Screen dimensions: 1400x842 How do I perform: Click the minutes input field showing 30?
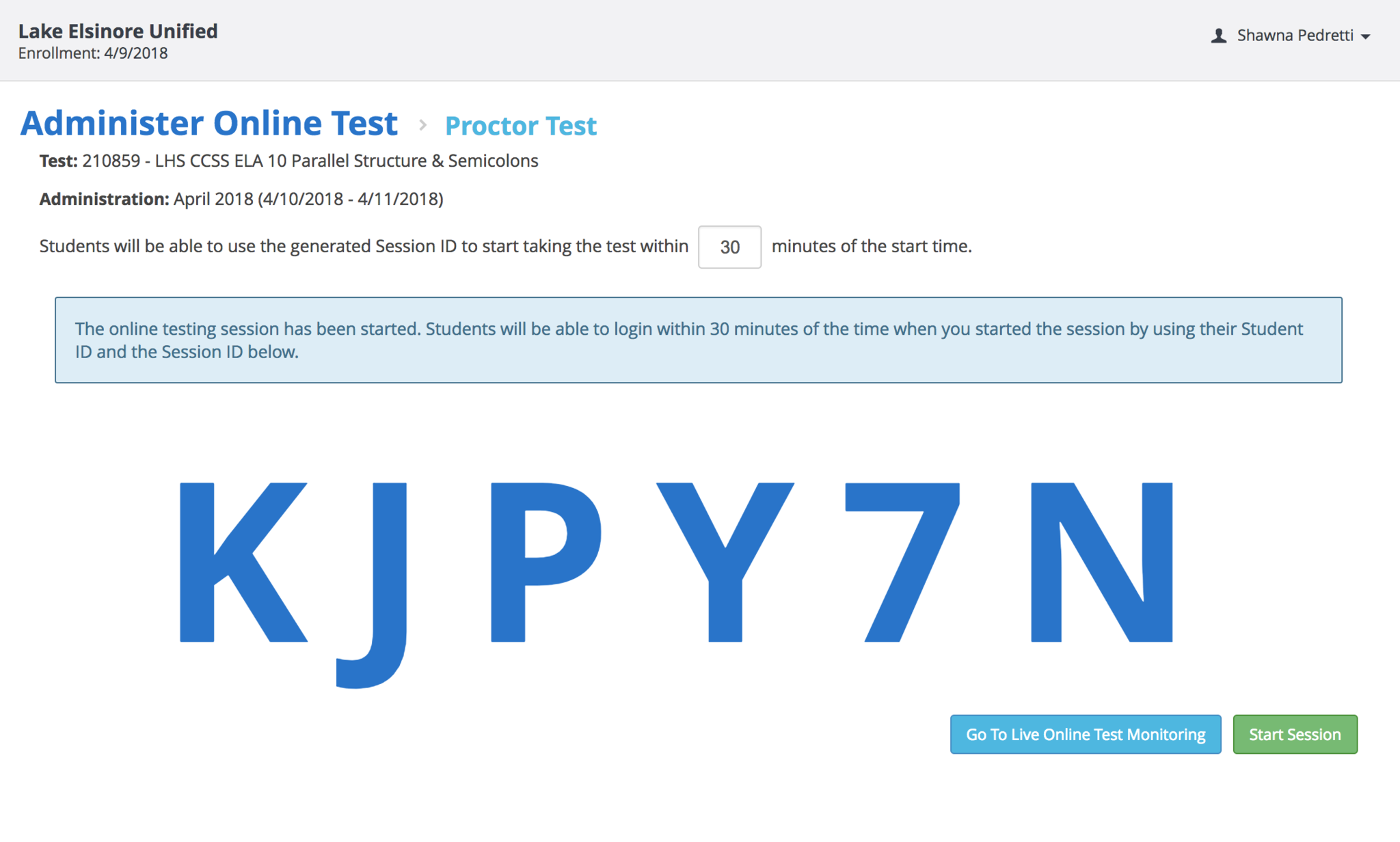(x=729, y=247)
